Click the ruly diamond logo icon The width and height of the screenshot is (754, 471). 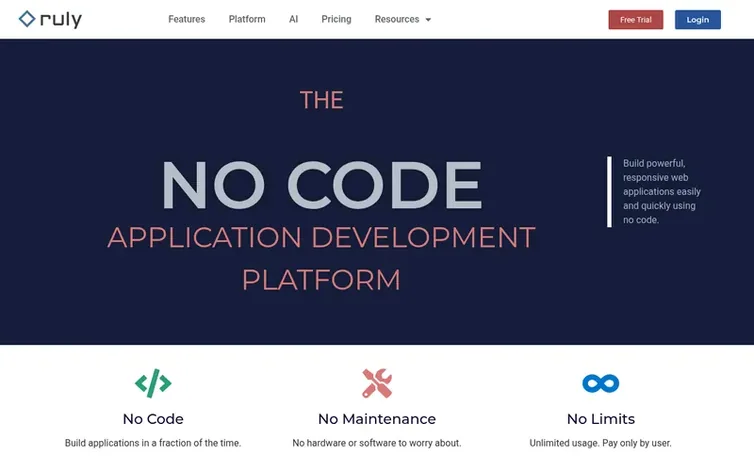(x=27, y=19)
